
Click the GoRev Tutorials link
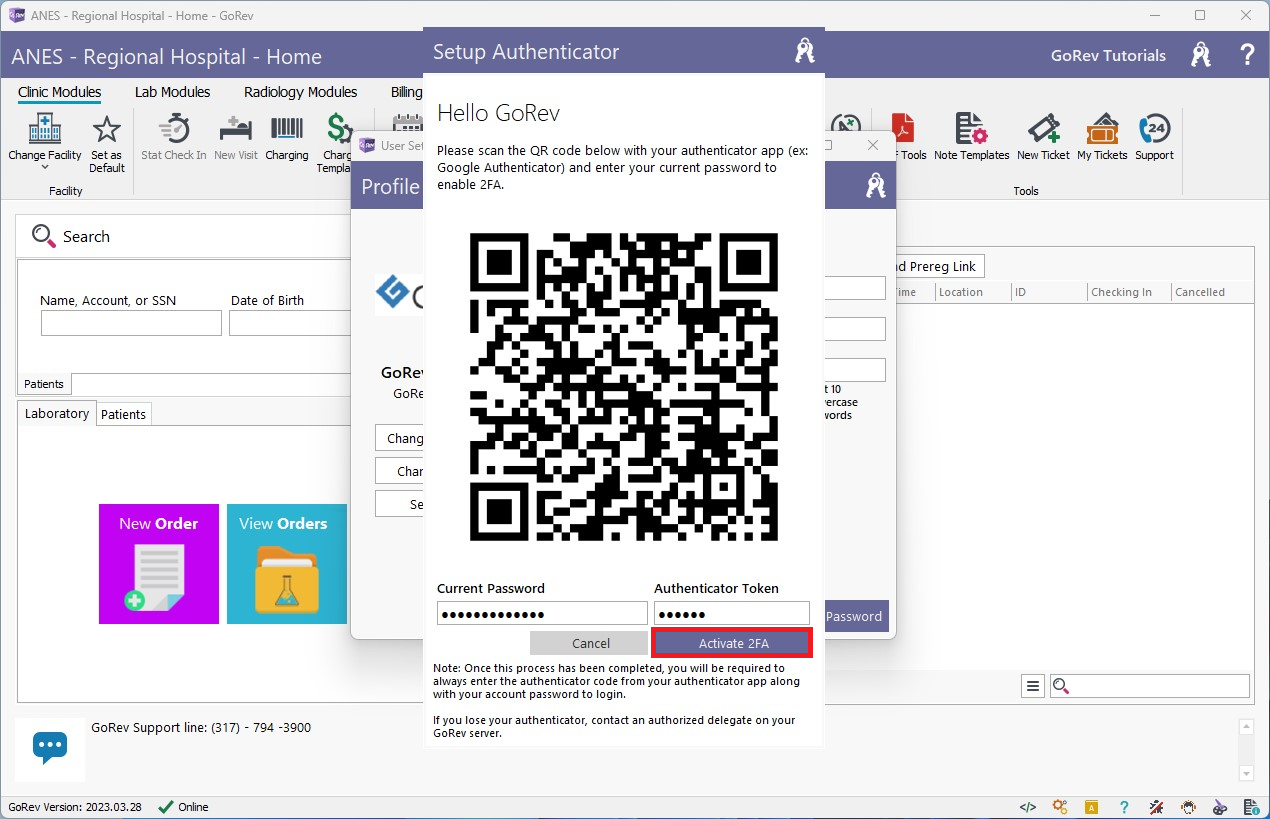(1108, 56)
